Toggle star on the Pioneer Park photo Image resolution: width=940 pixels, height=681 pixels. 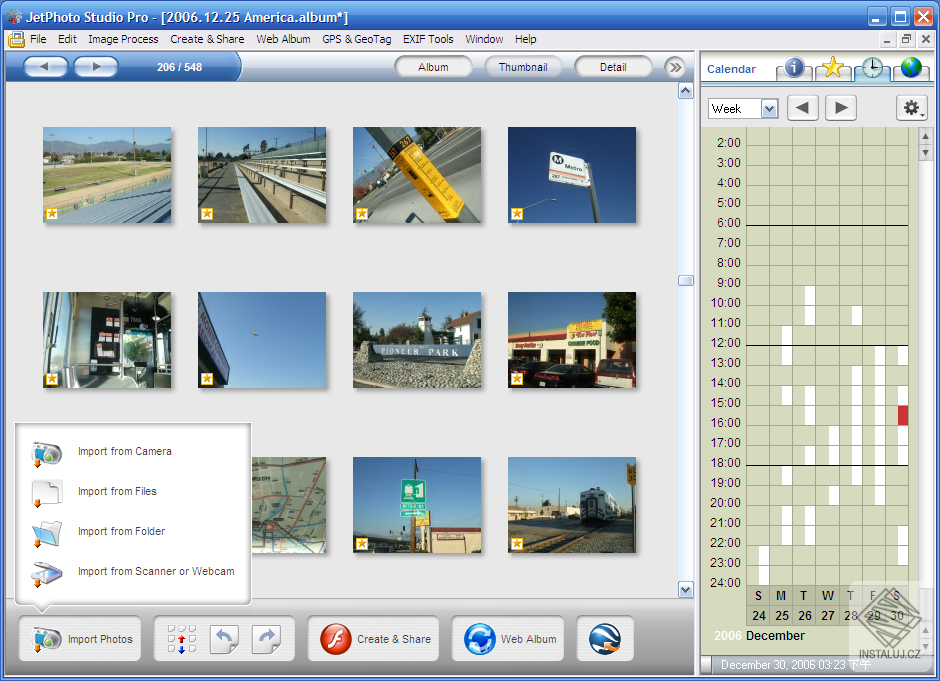(x=362, y=379)
